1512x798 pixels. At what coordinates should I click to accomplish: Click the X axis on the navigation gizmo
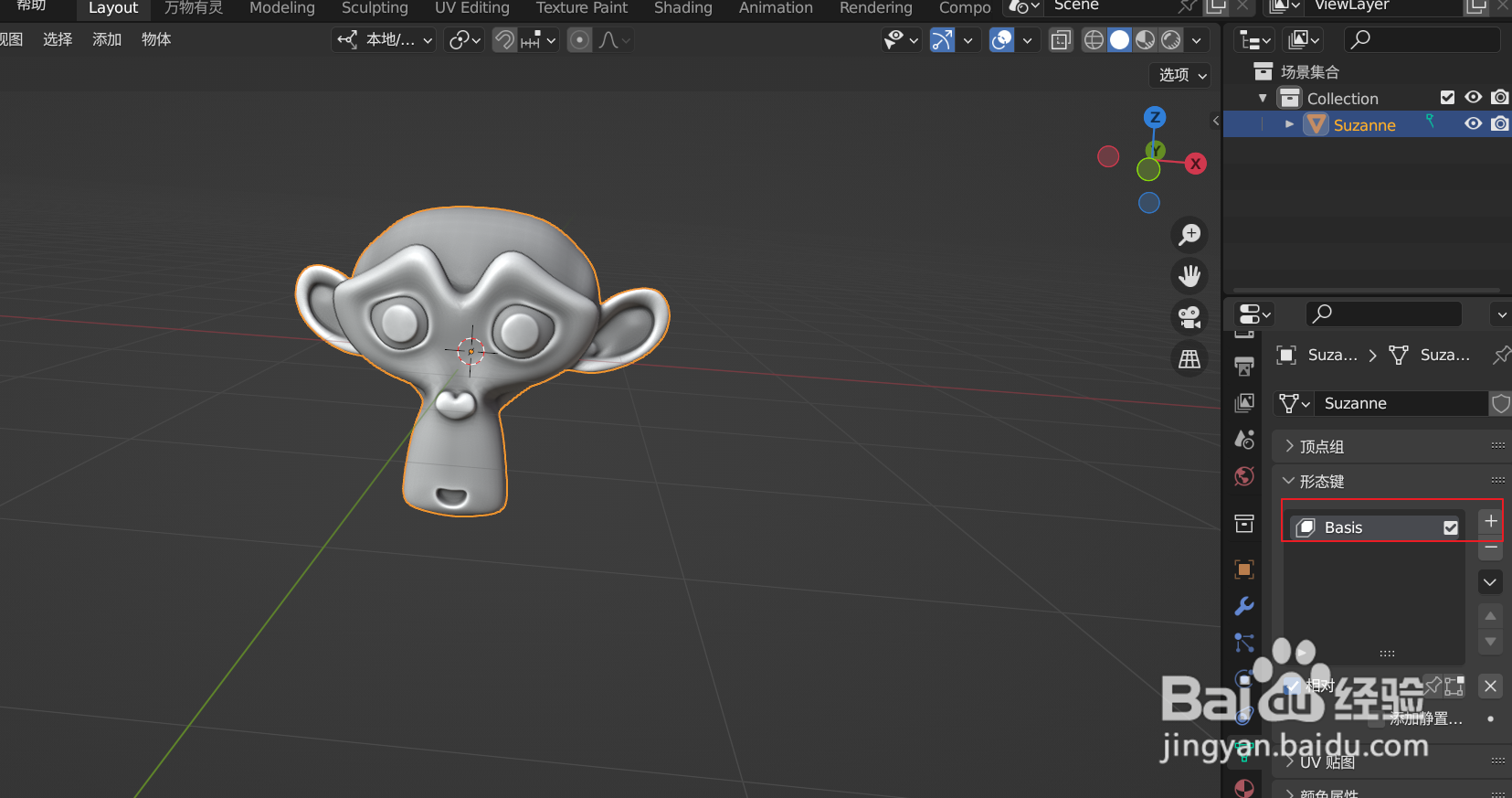(x=1195, y=164)
